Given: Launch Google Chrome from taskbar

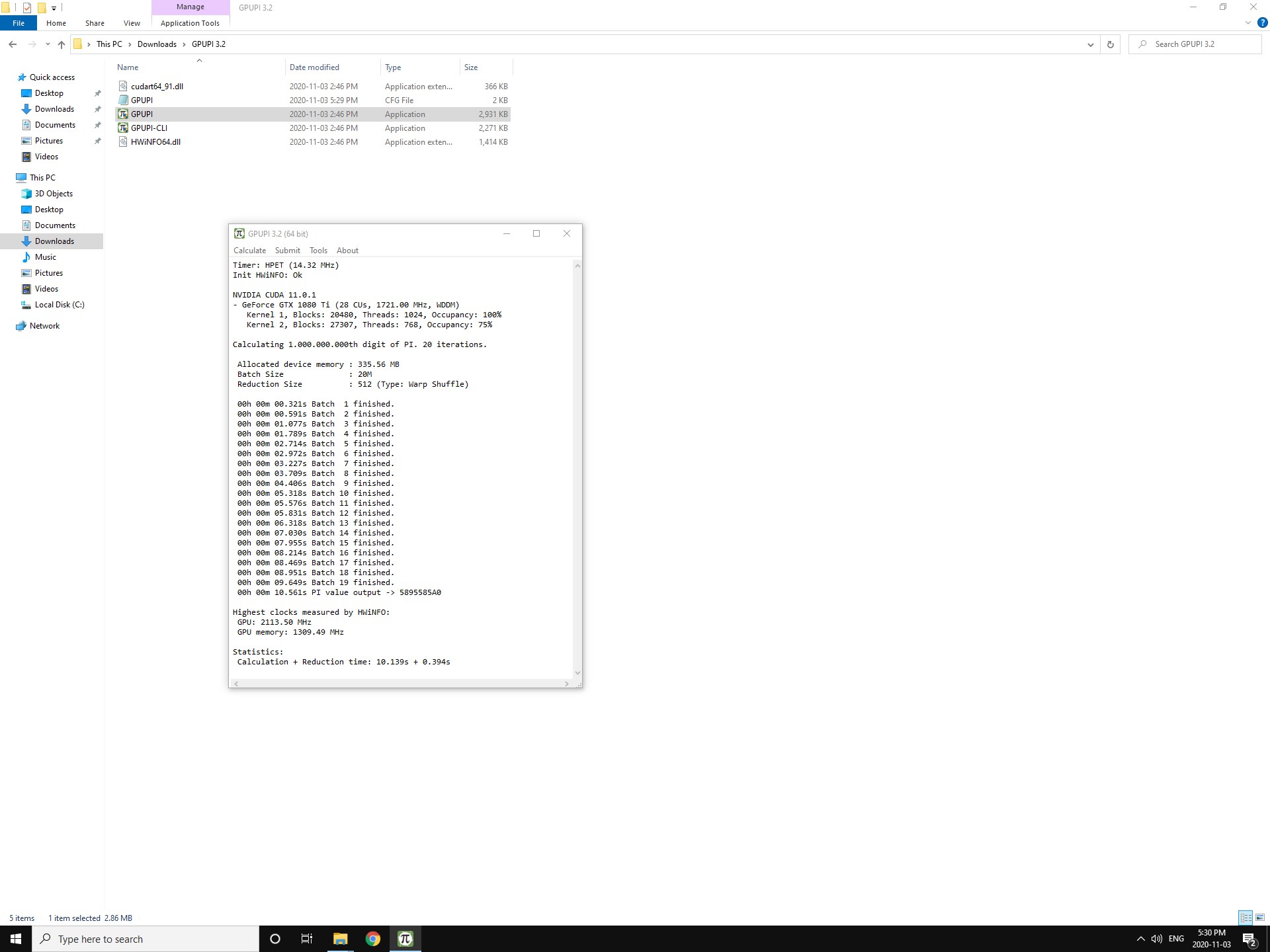Looking at the screenshot, I should coord(373,939).
